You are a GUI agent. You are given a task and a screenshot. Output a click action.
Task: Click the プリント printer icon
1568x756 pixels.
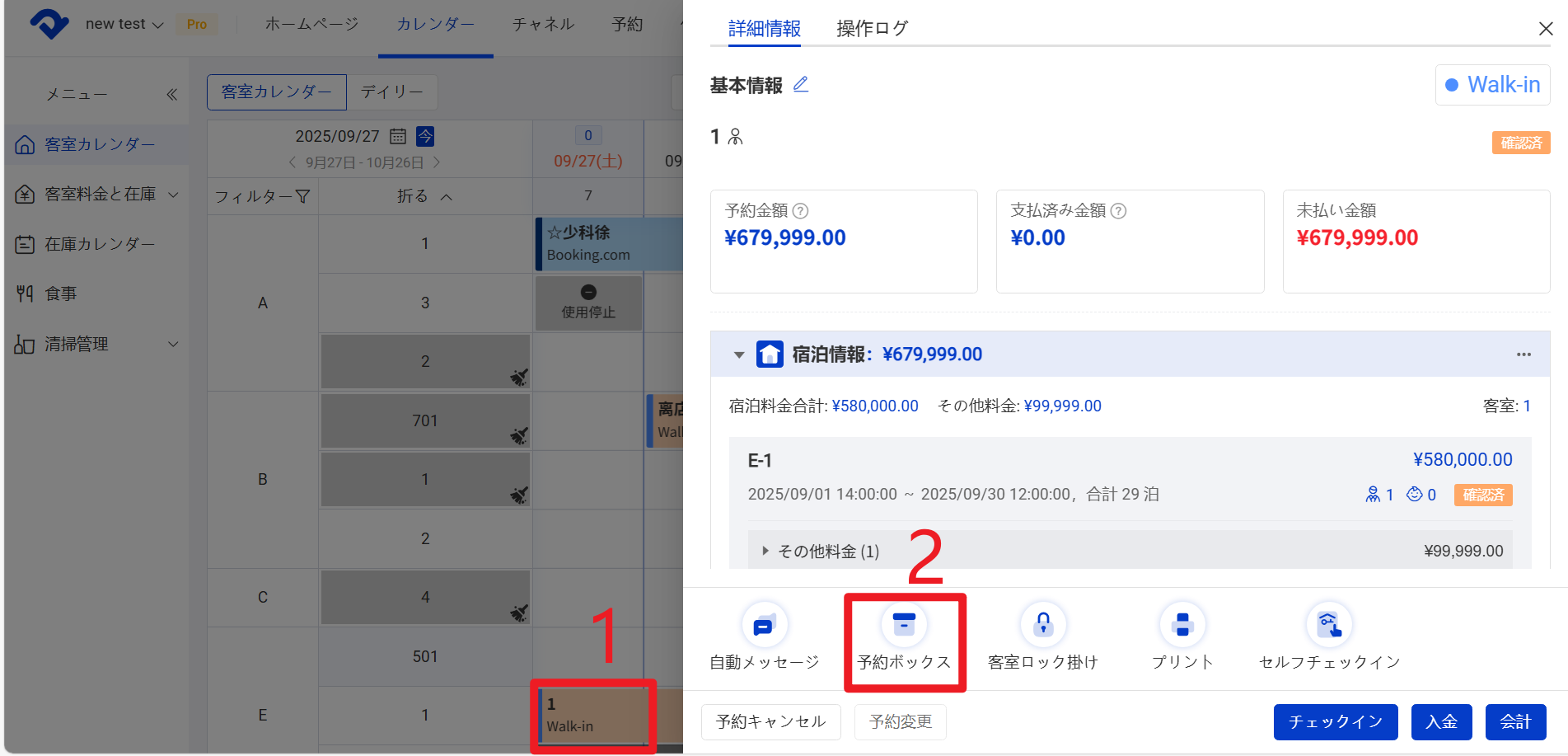(x=1182, y=626)
